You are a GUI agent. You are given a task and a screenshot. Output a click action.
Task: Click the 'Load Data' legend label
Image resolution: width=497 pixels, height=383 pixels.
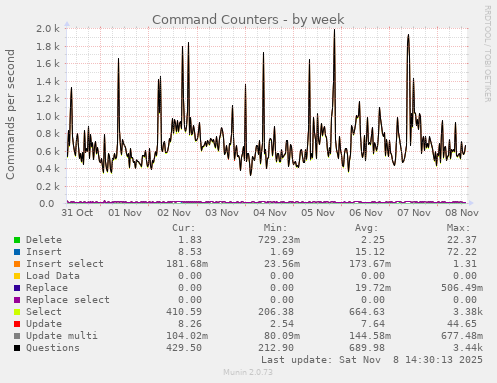click(53, 276)
